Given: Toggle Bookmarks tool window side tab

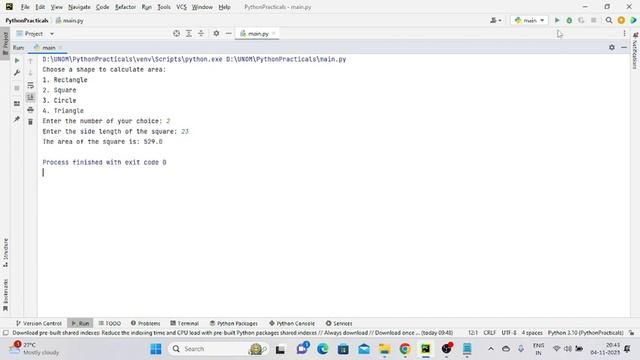Looking at the screenshot, I should [x=5, y=296].
